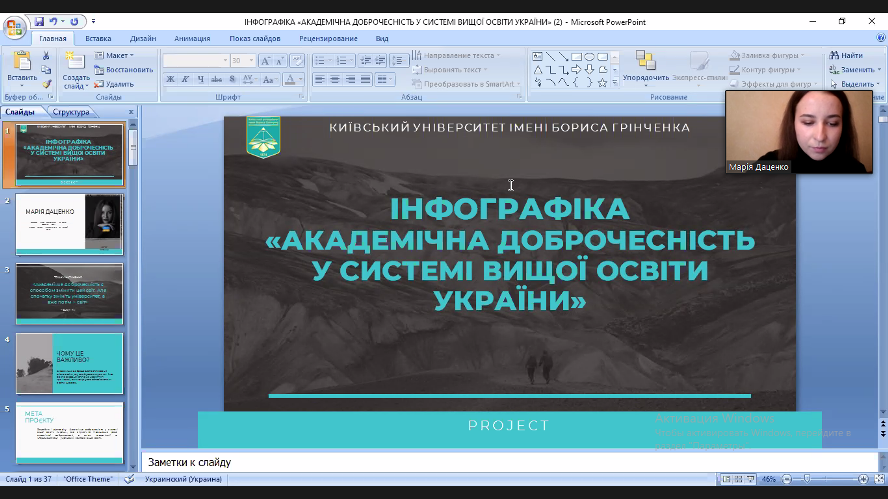Switch to the Вставка ribbon tab
Screen dimensions: 888x499
point(98,38)
